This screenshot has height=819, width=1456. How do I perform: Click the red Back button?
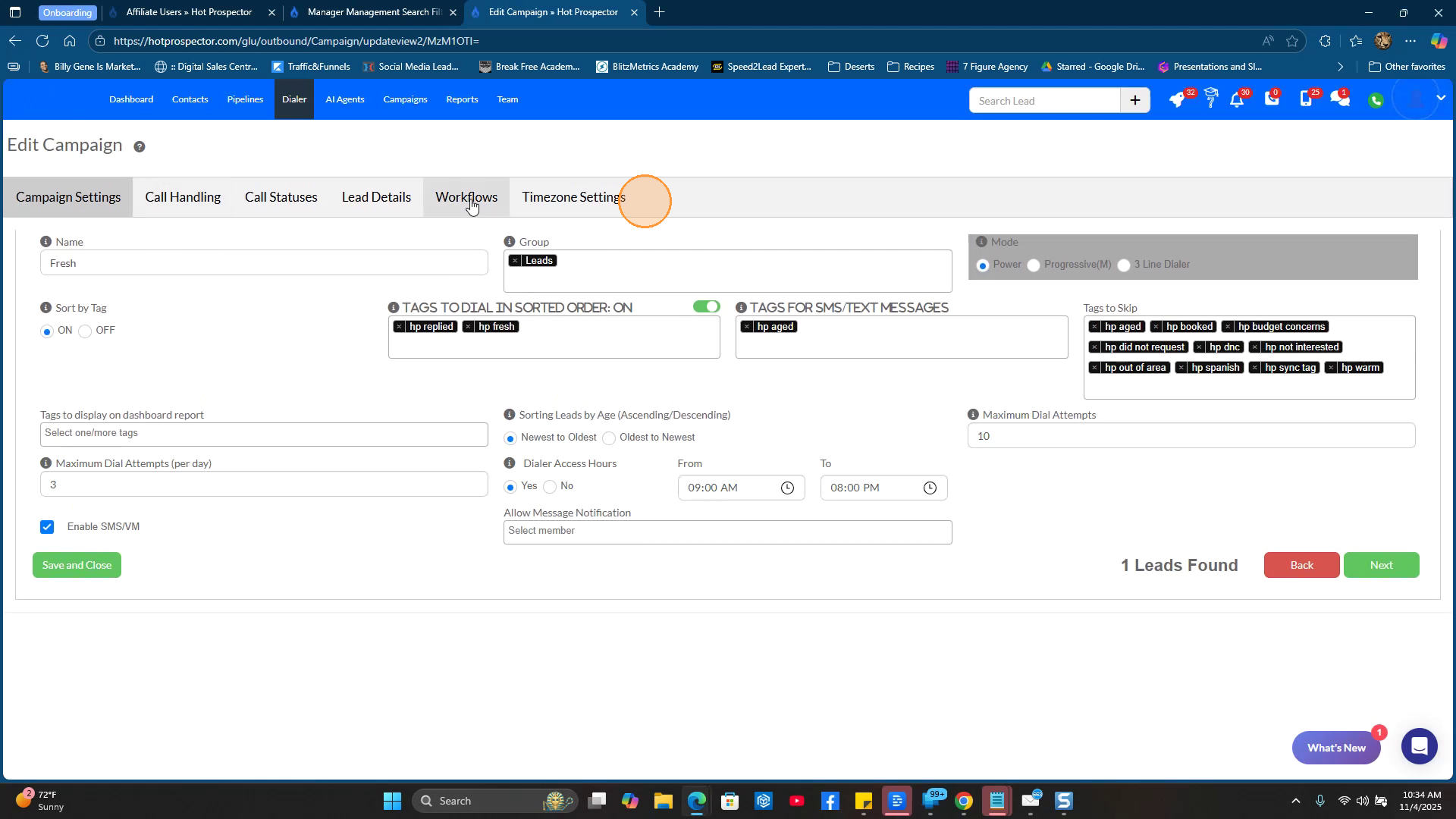1301,565
